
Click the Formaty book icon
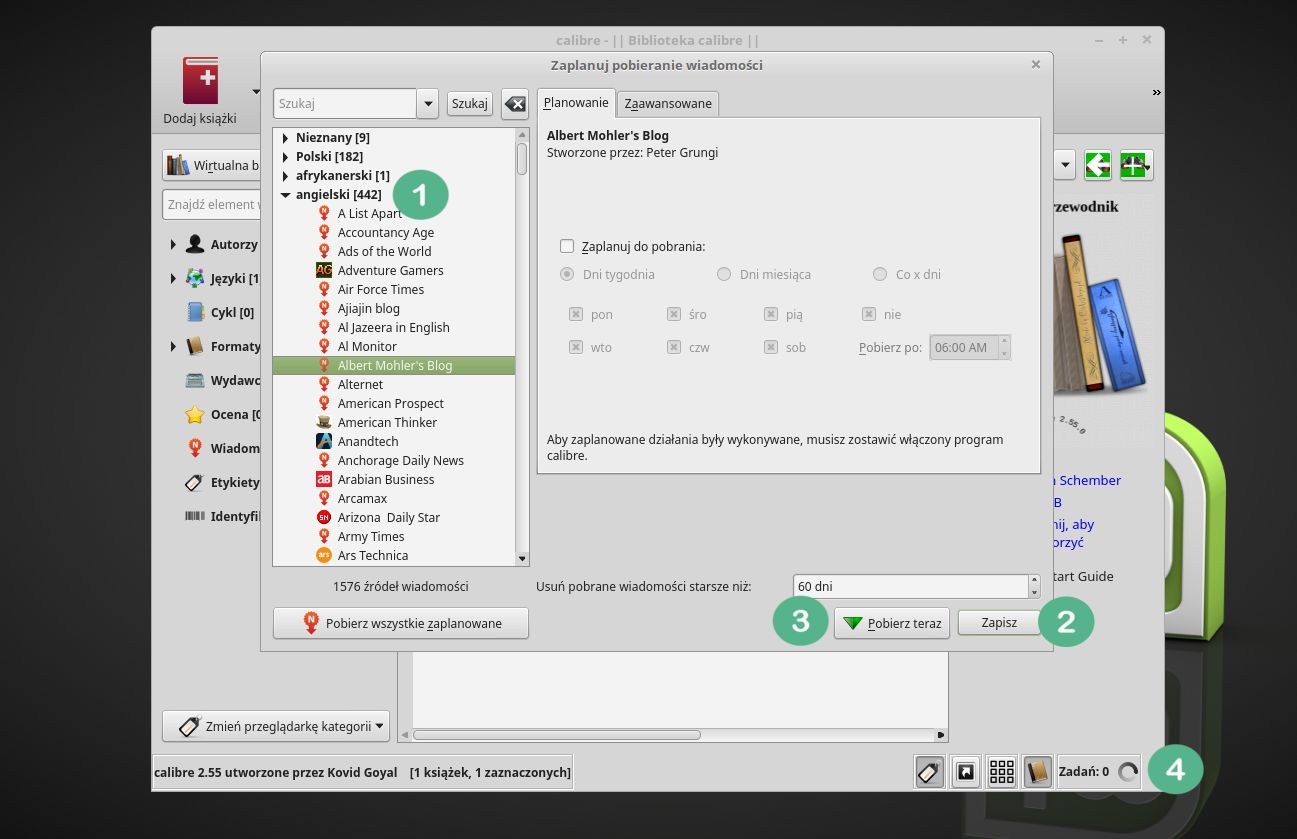195,346
